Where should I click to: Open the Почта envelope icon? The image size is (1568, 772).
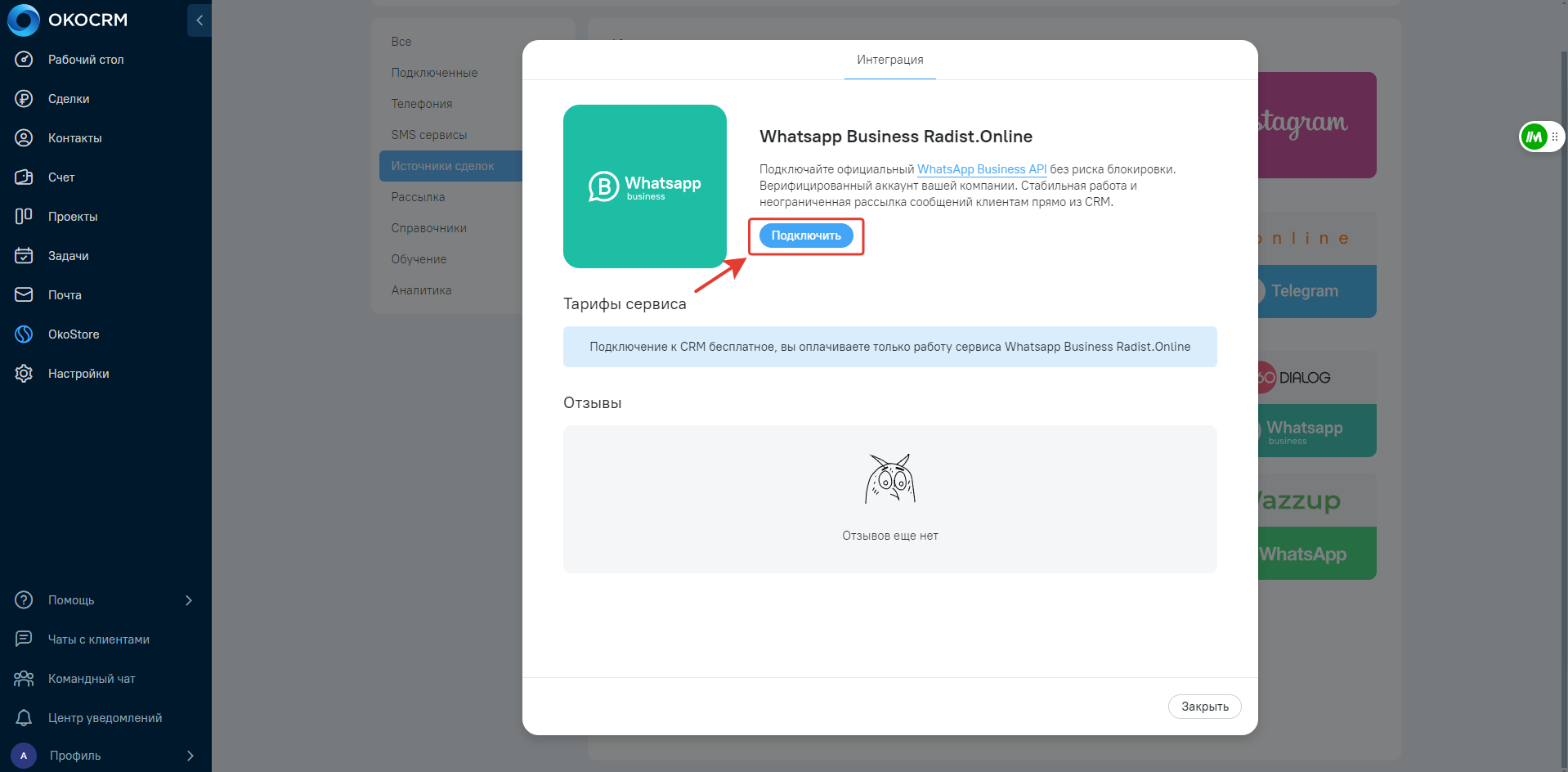[x=24, y=295]
